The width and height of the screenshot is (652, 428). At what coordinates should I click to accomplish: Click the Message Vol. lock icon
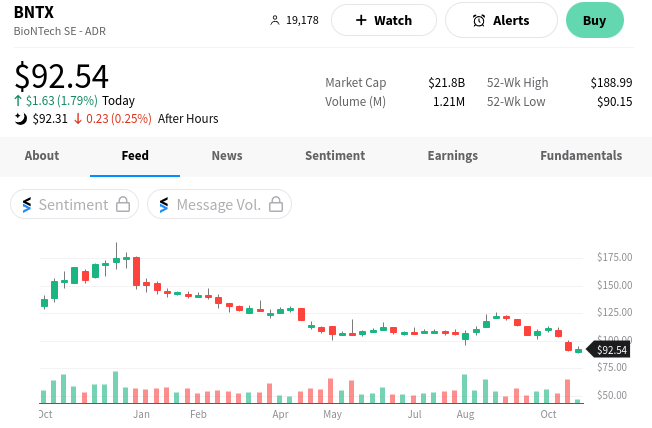coord(276,204)
